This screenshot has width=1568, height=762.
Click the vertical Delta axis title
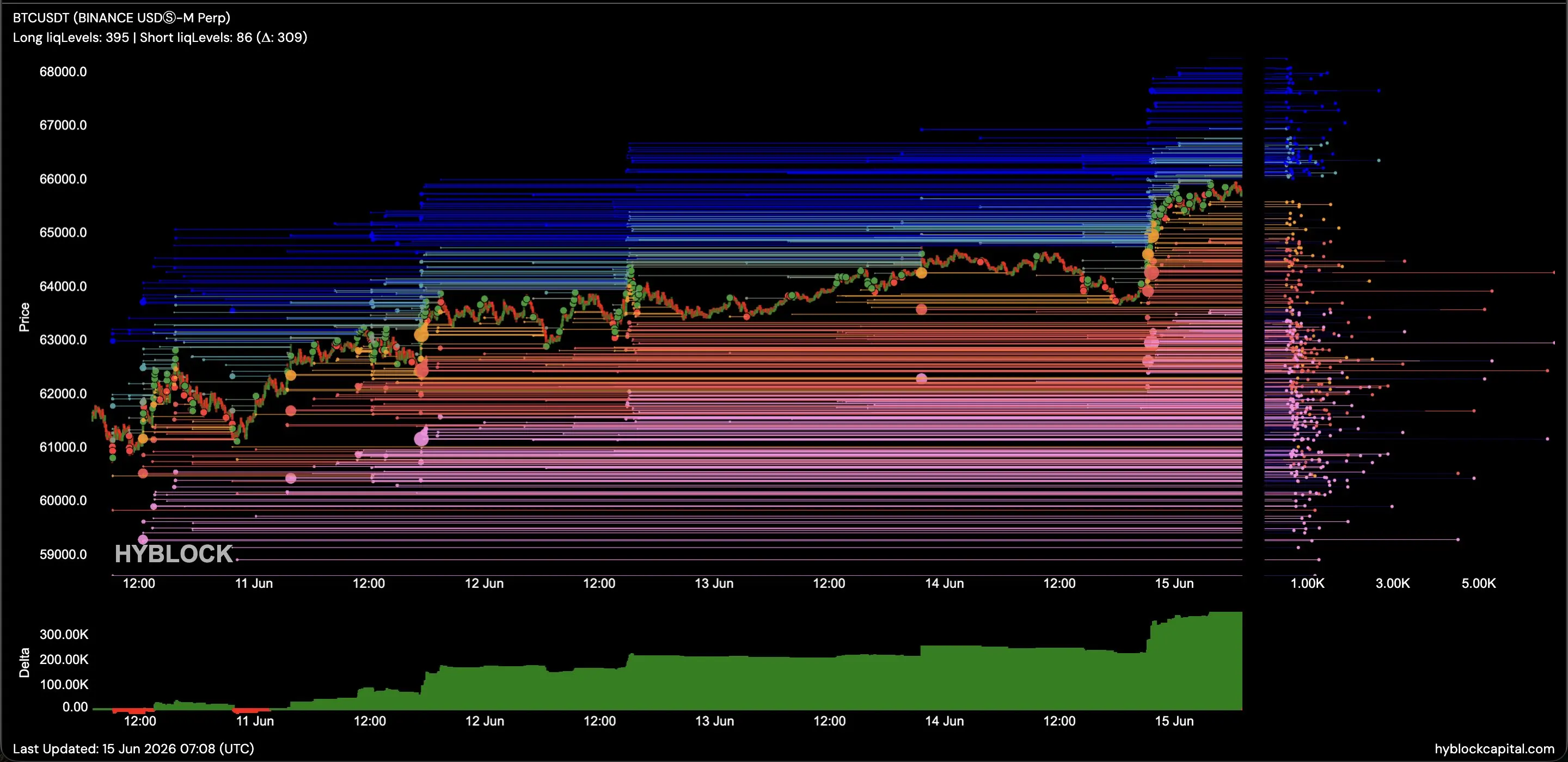tap(24, 663)
